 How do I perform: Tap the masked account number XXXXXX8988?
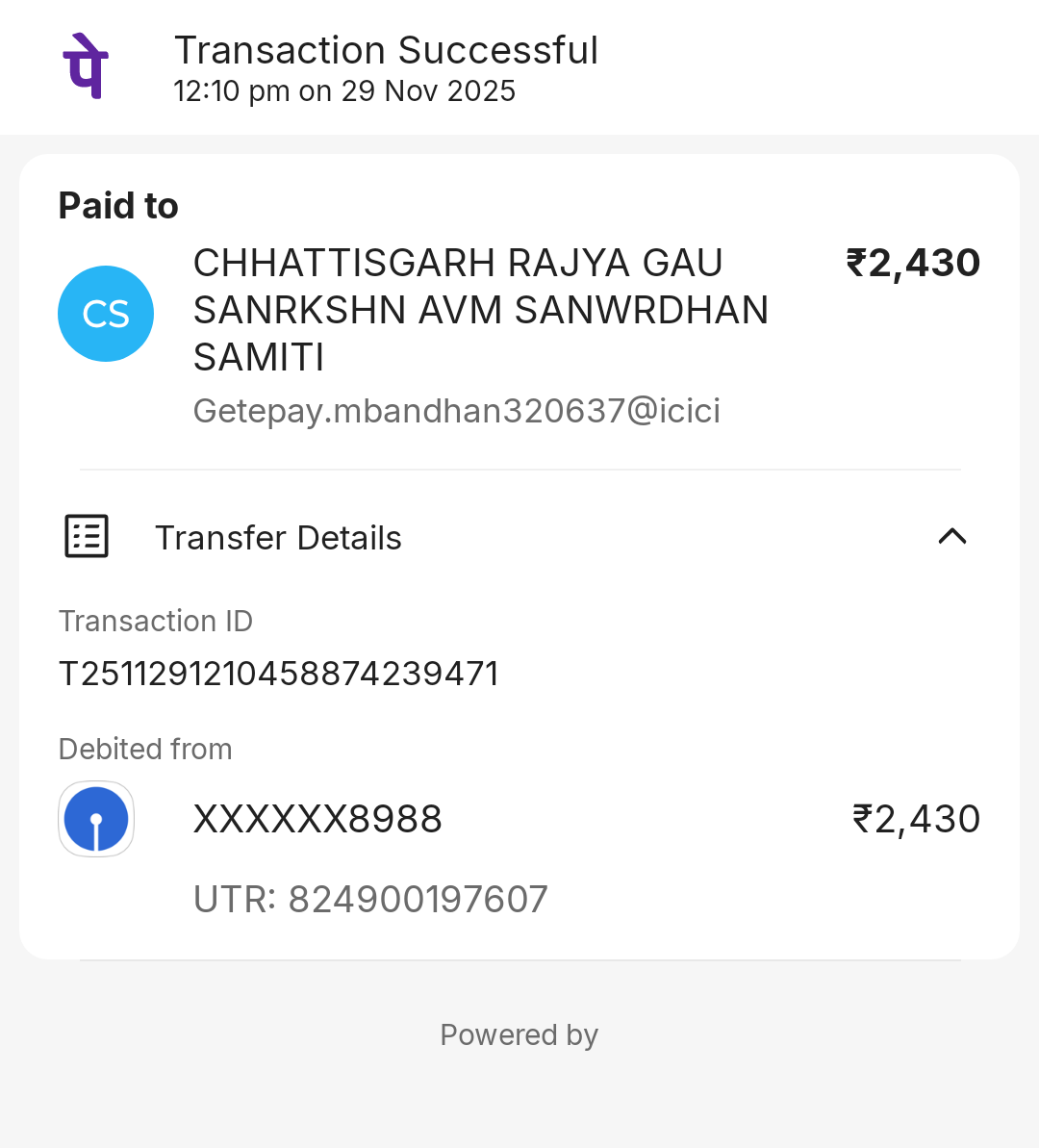[x=317, y=819]
